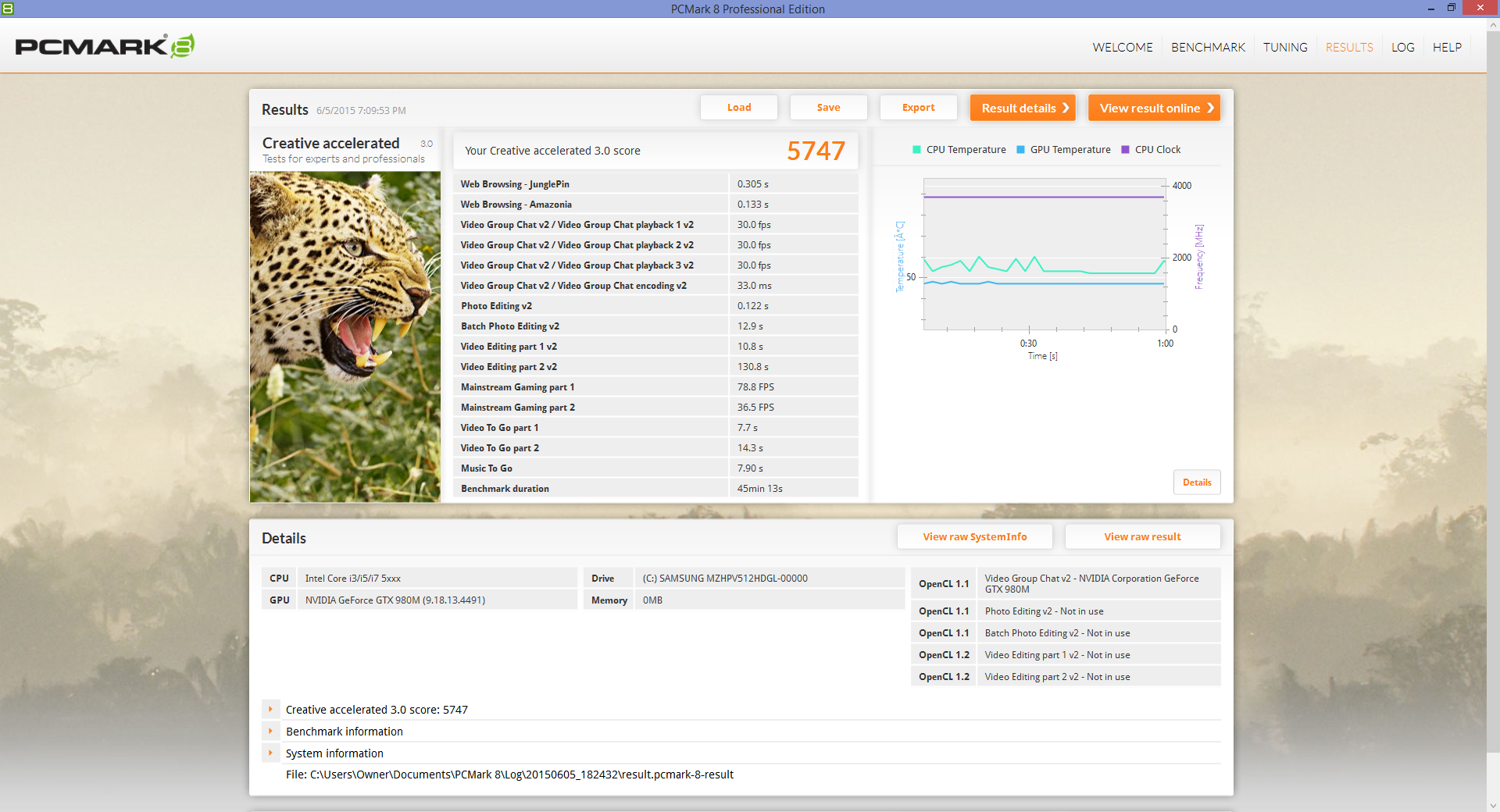Go to the HELP tab
The image size is (1500, 812).
pos(1447,47)
